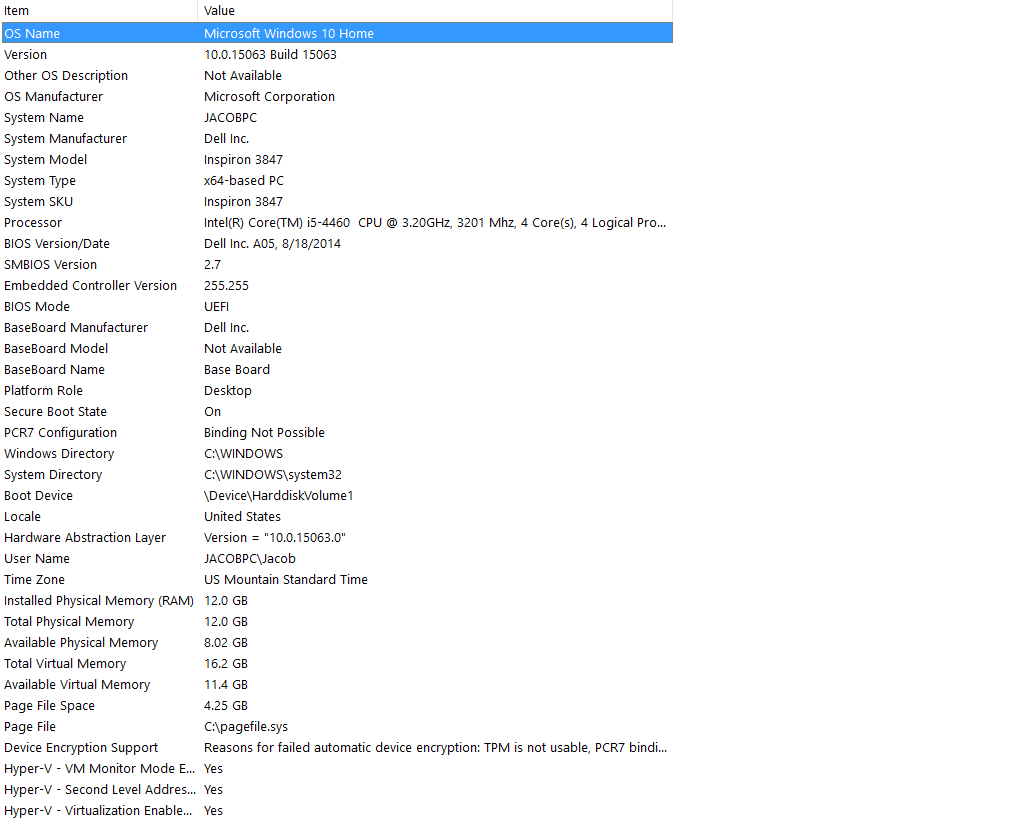Select the System Manufacturer row
The image size is (1019, 822).
[337, 138]
